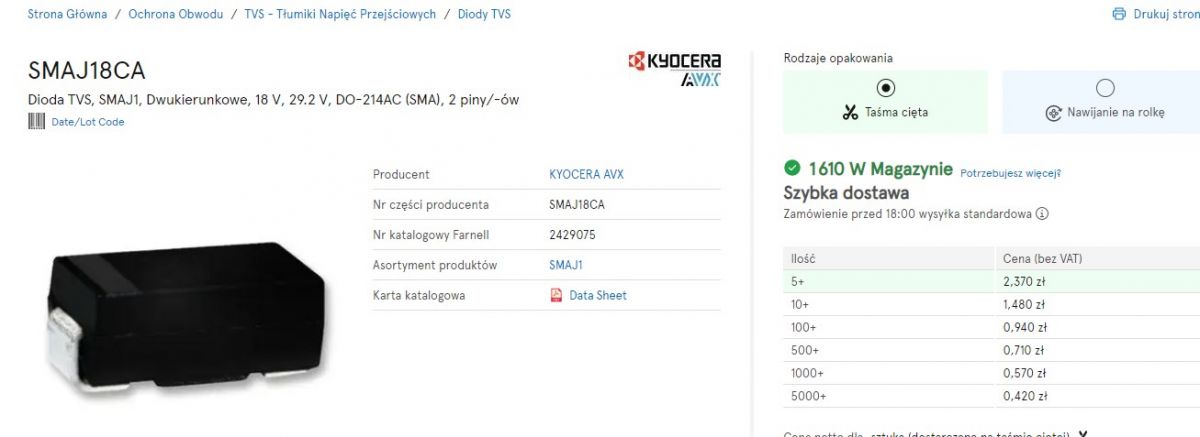Open Diody TVS breadcrumb link

484,15
